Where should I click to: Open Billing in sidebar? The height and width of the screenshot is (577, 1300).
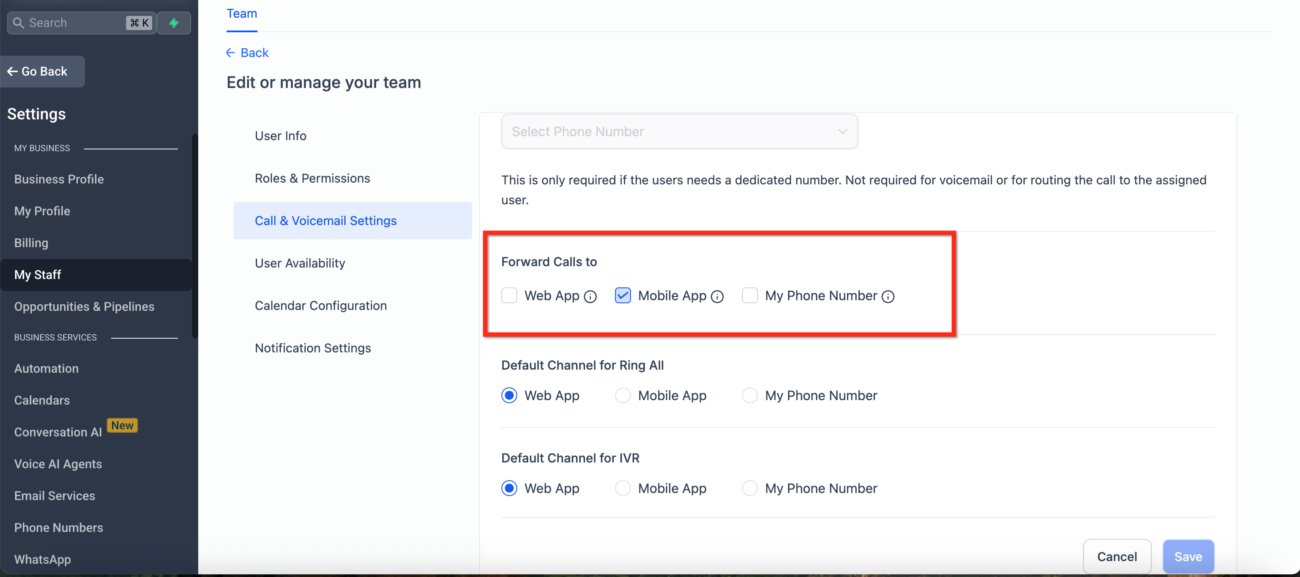point(31,243)
